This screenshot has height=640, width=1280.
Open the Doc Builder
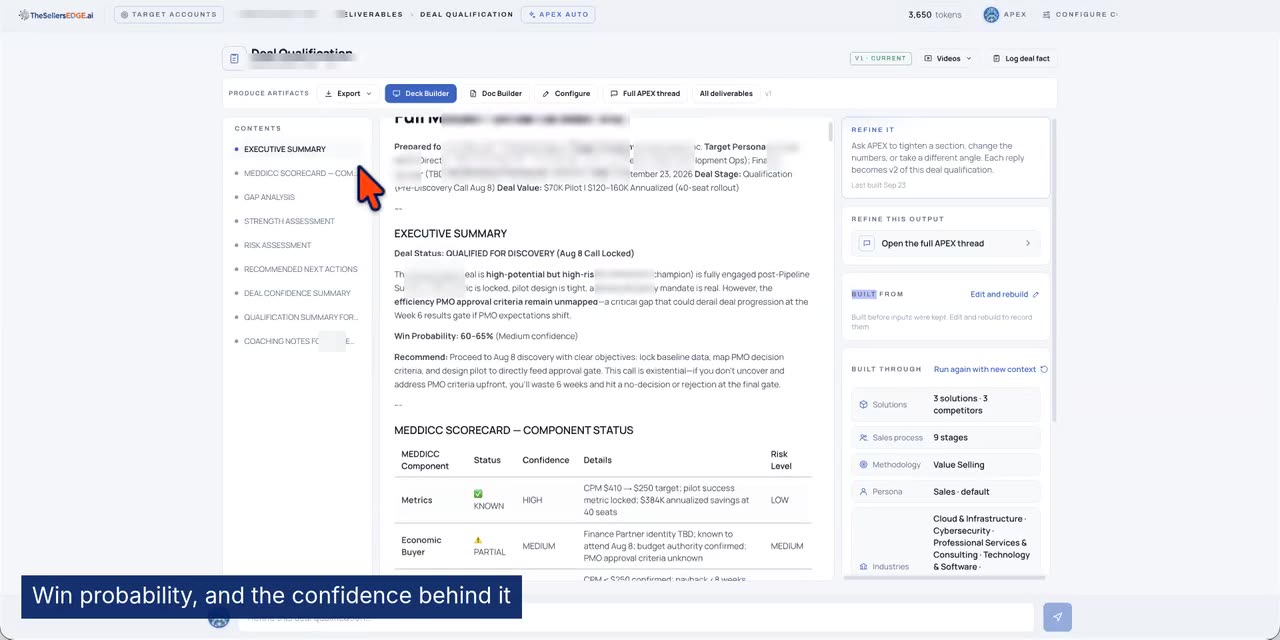tap(496, 93)
